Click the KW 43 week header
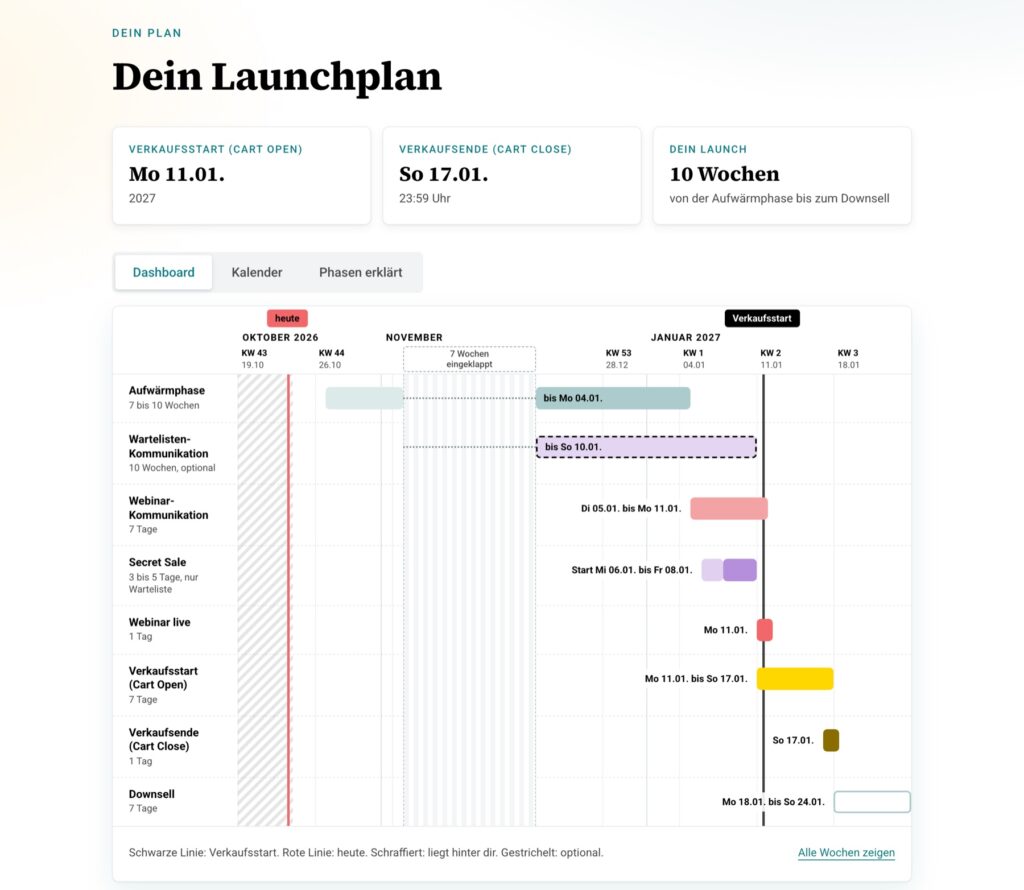This screenshot has width=1024, height=890. click(254, 358)
